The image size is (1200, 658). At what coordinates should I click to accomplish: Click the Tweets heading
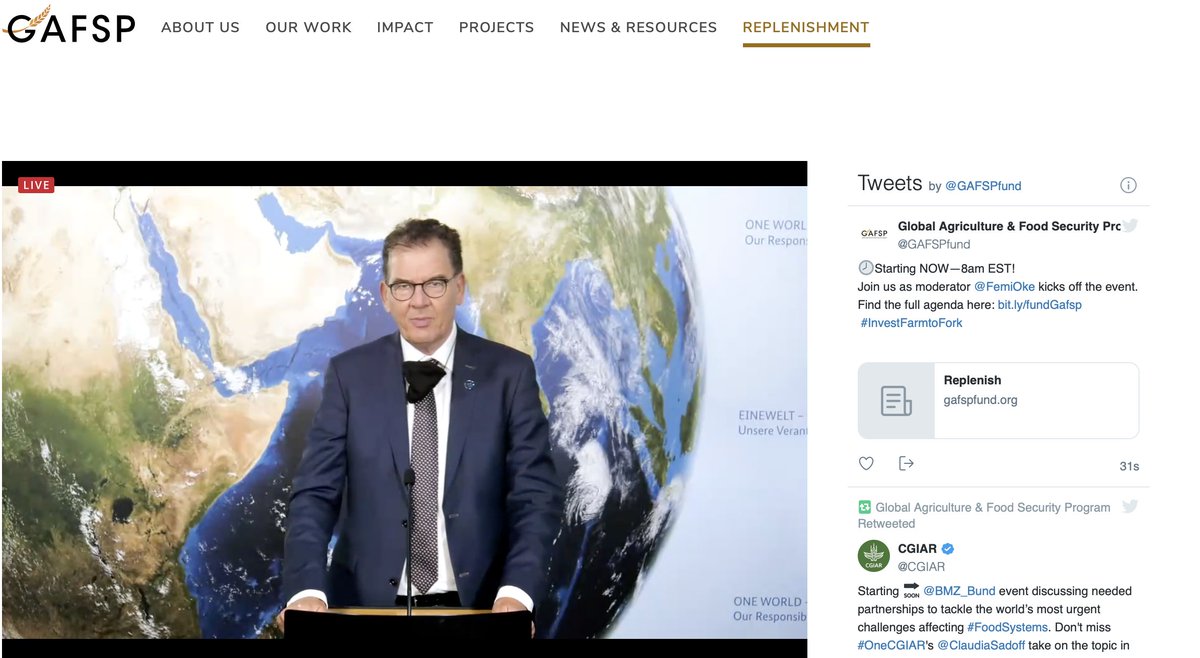click(x=890, y=184)
